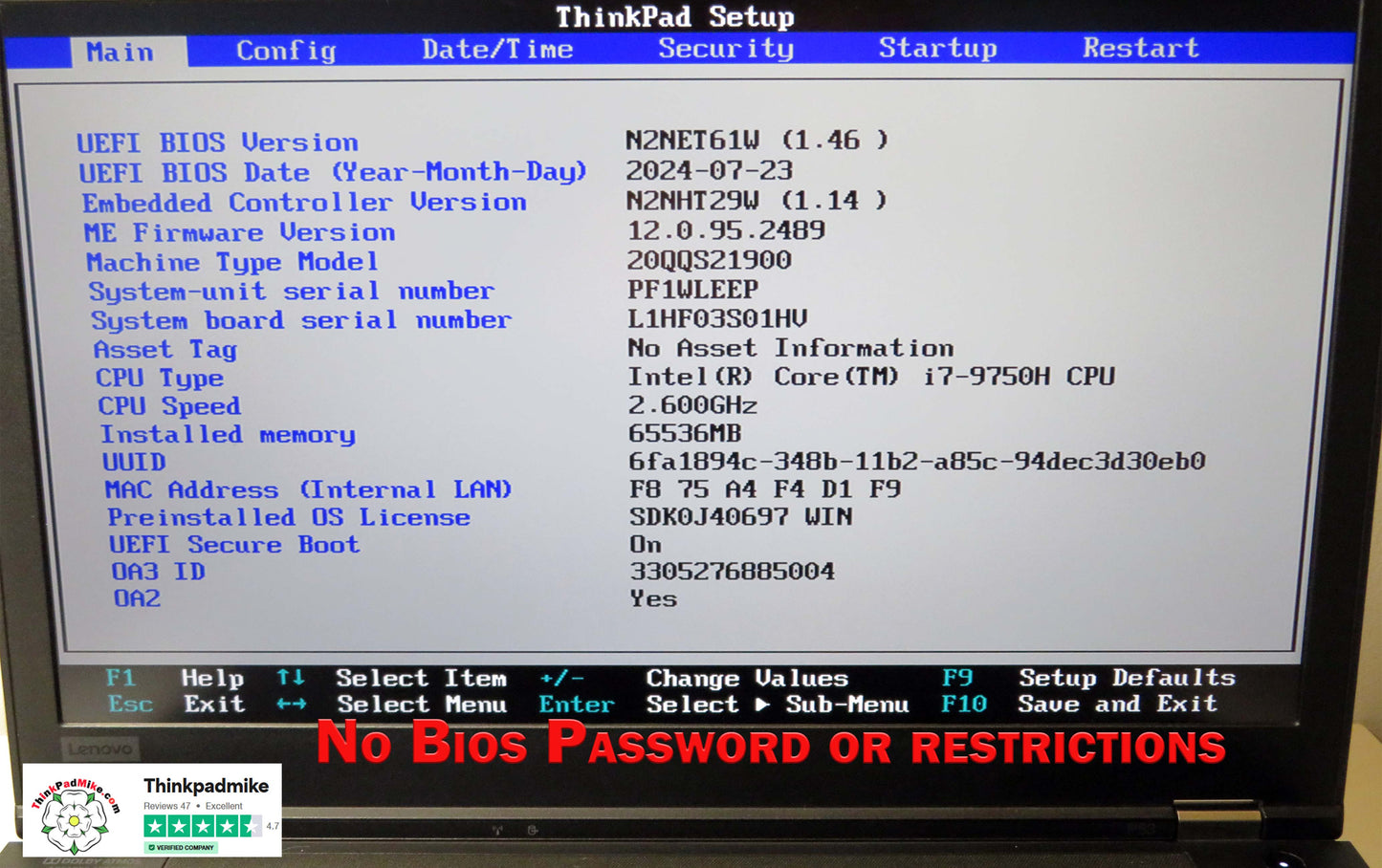Click the board serial L1HF03S01HV

click(717, 318)
